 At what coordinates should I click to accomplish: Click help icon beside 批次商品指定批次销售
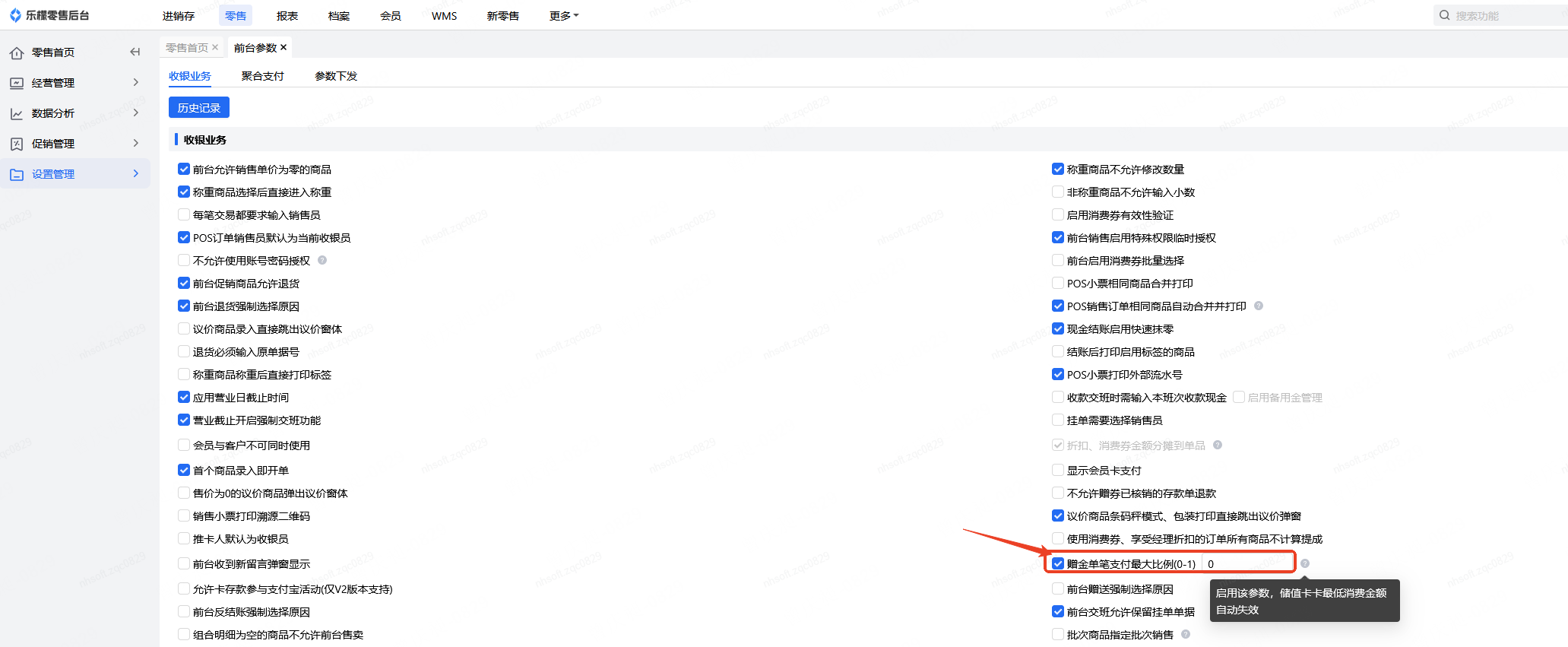click(x=1186, y=634)
